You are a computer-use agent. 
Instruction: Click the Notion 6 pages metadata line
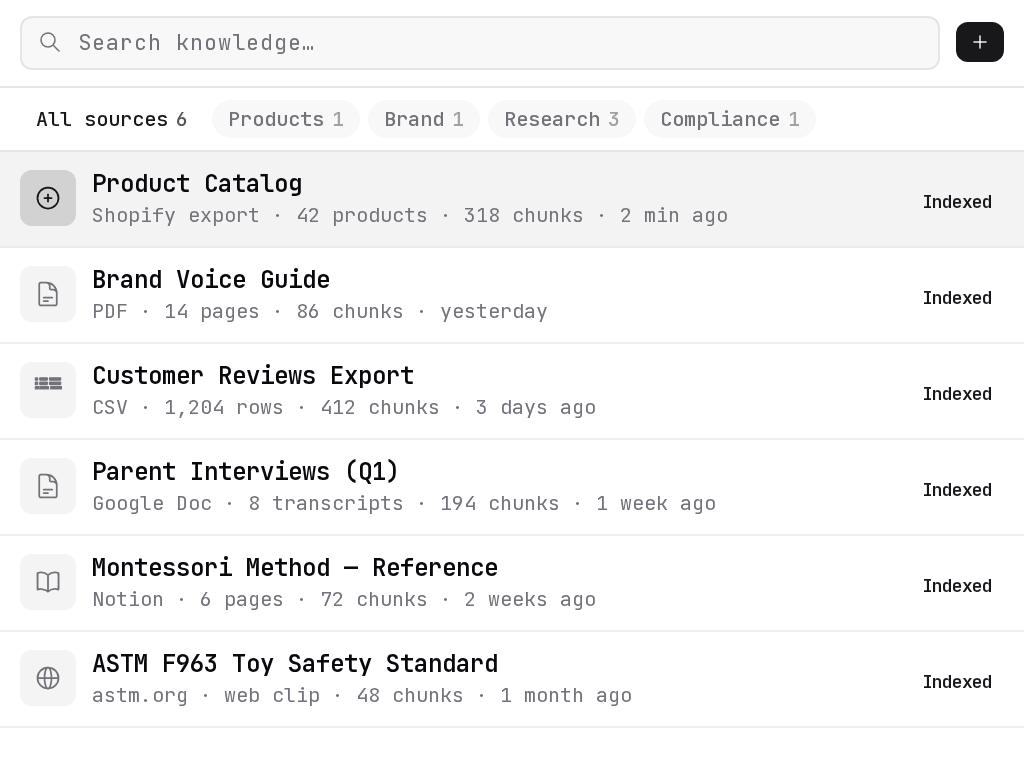point(344,600)
